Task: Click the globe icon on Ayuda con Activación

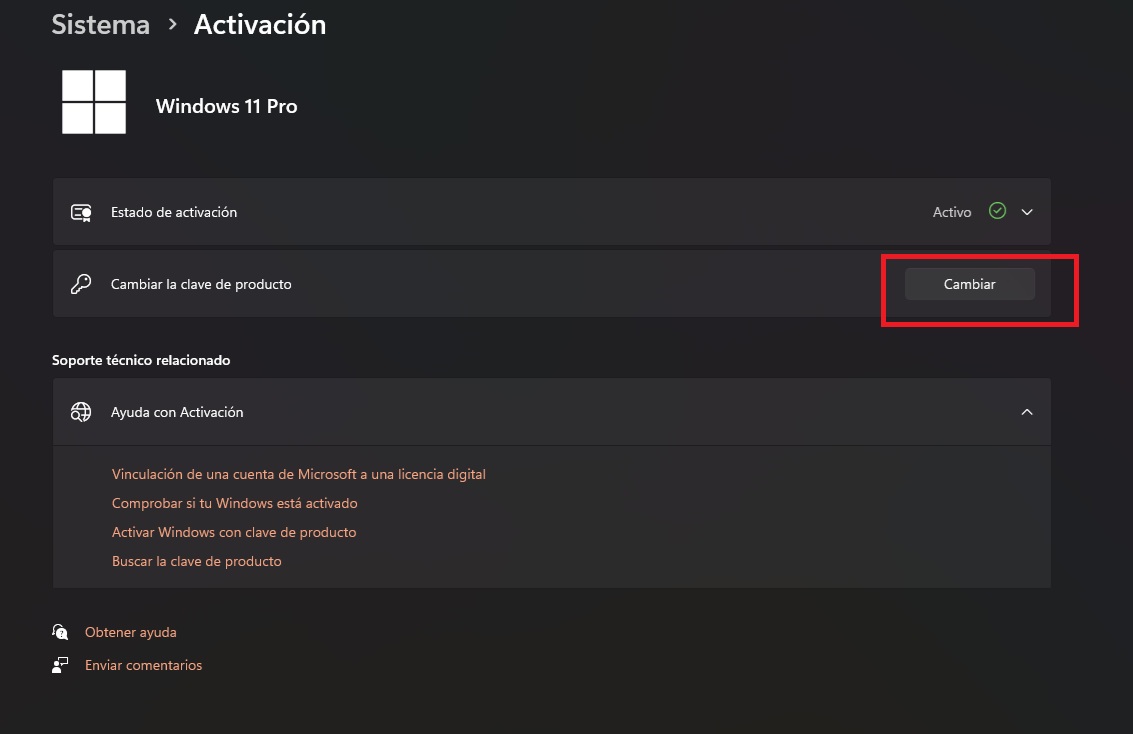Action: (80, 411)
